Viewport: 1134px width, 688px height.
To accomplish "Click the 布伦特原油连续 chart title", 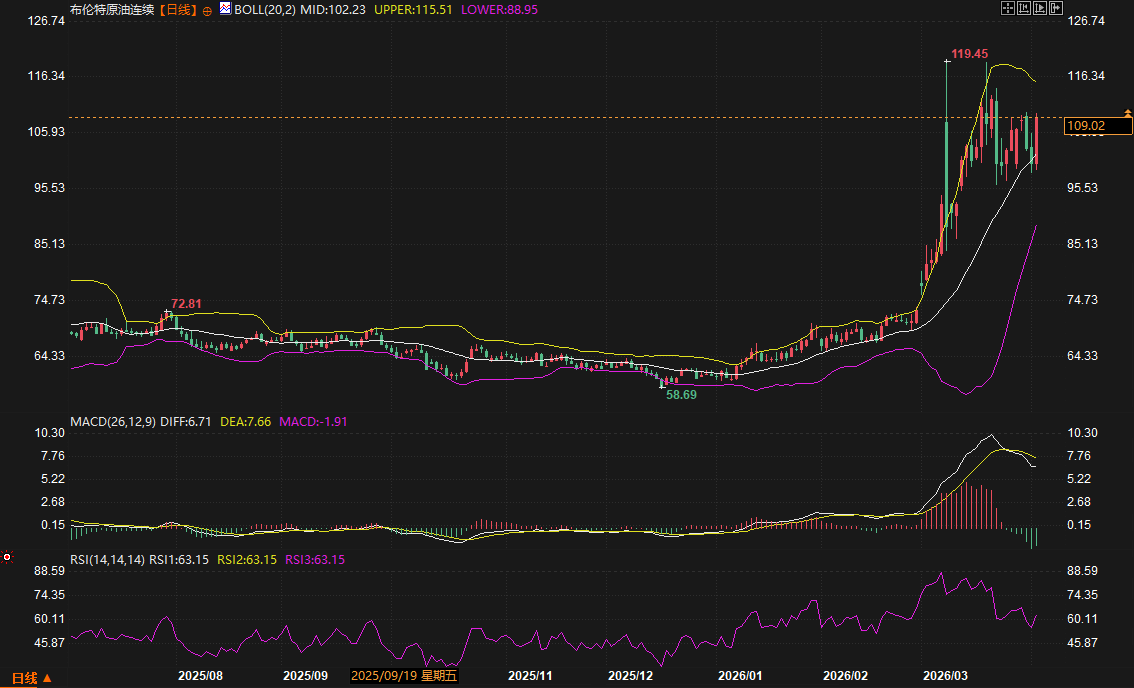I will point(113,9).
